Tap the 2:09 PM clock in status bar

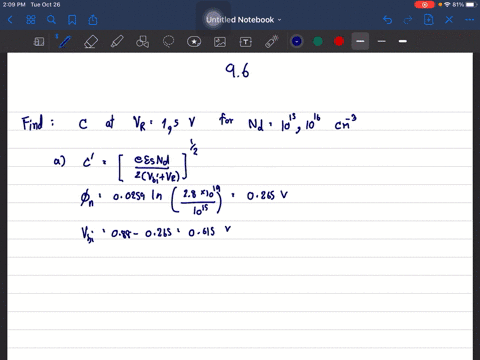point(14,5)
